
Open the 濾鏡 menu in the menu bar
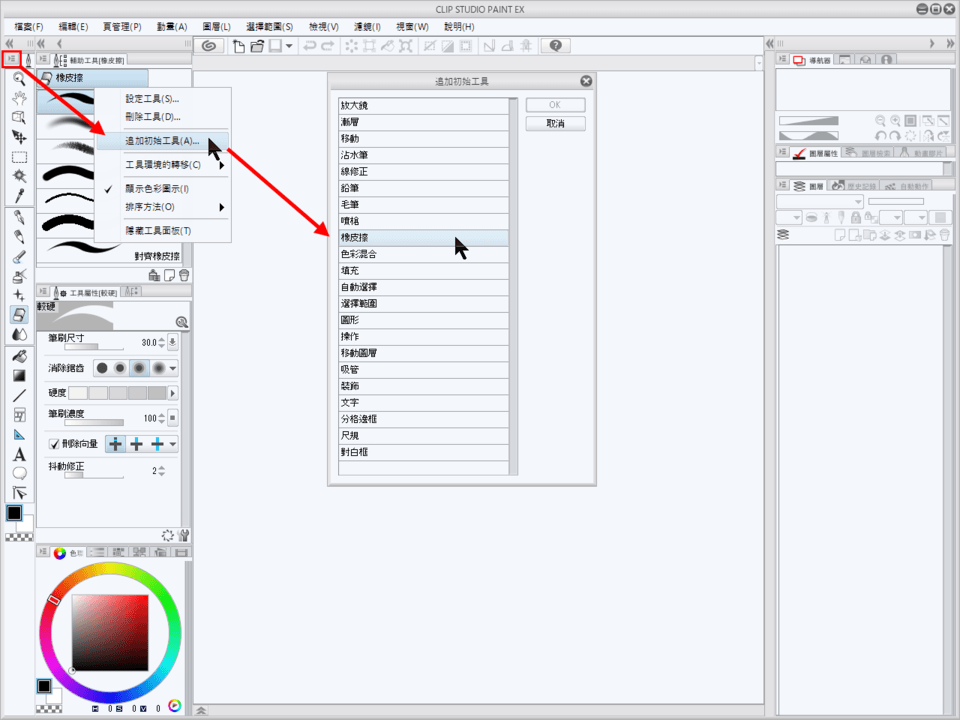click(367, 26)
